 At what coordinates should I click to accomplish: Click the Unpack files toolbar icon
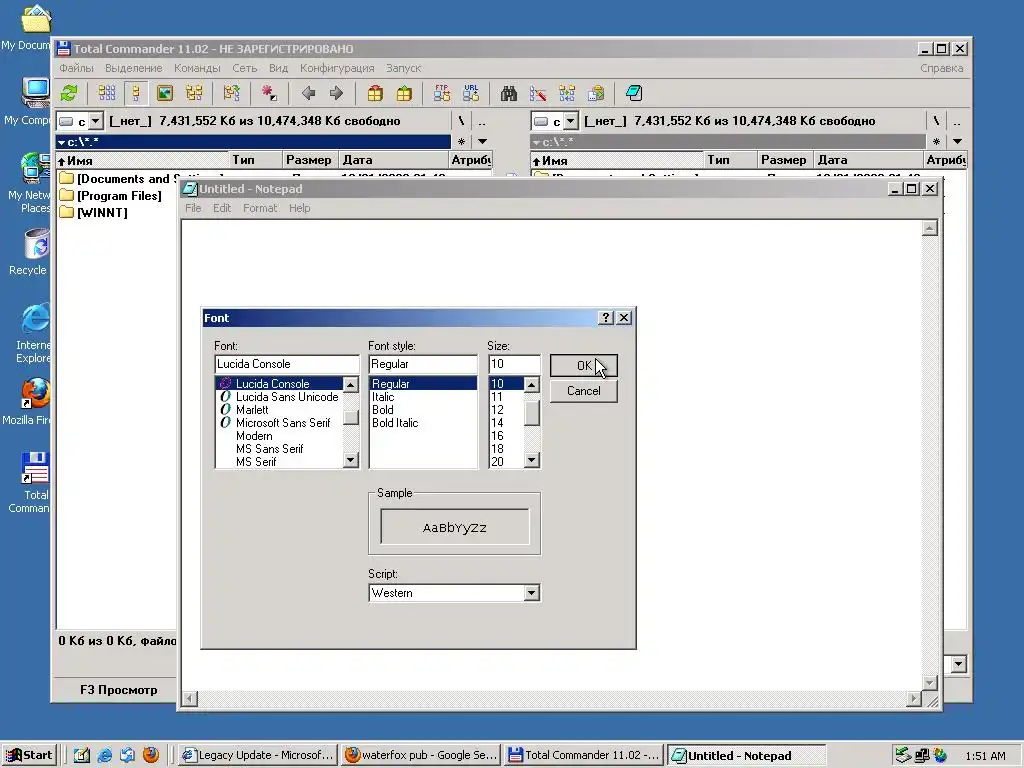point(404,93)
